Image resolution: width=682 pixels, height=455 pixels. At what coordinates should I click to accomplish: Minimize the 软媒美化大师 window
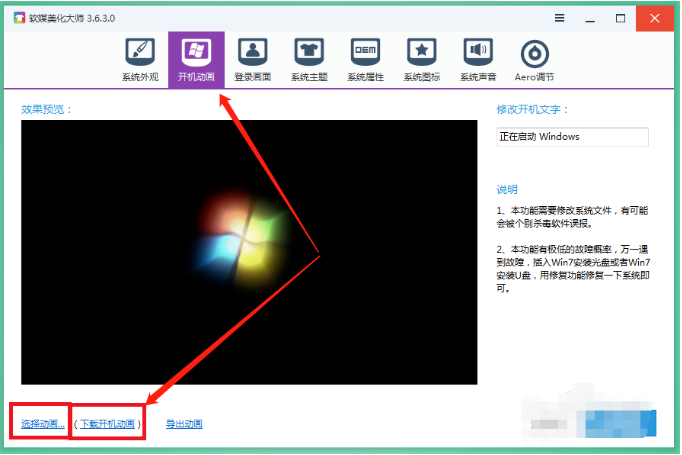pos(590,18)
